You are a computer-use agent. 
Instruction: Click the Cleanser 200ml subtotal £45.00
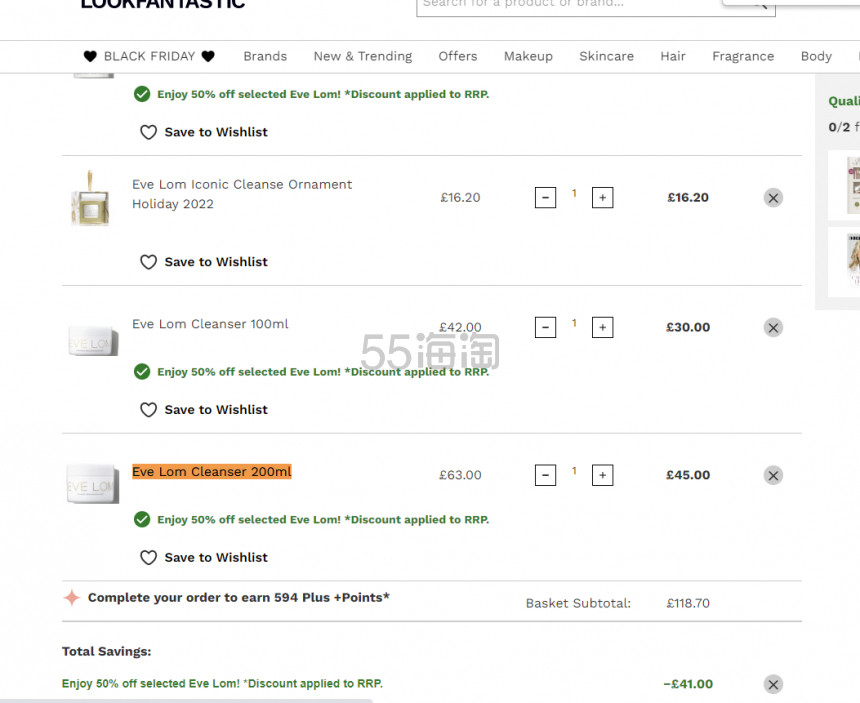coord(688,475)
